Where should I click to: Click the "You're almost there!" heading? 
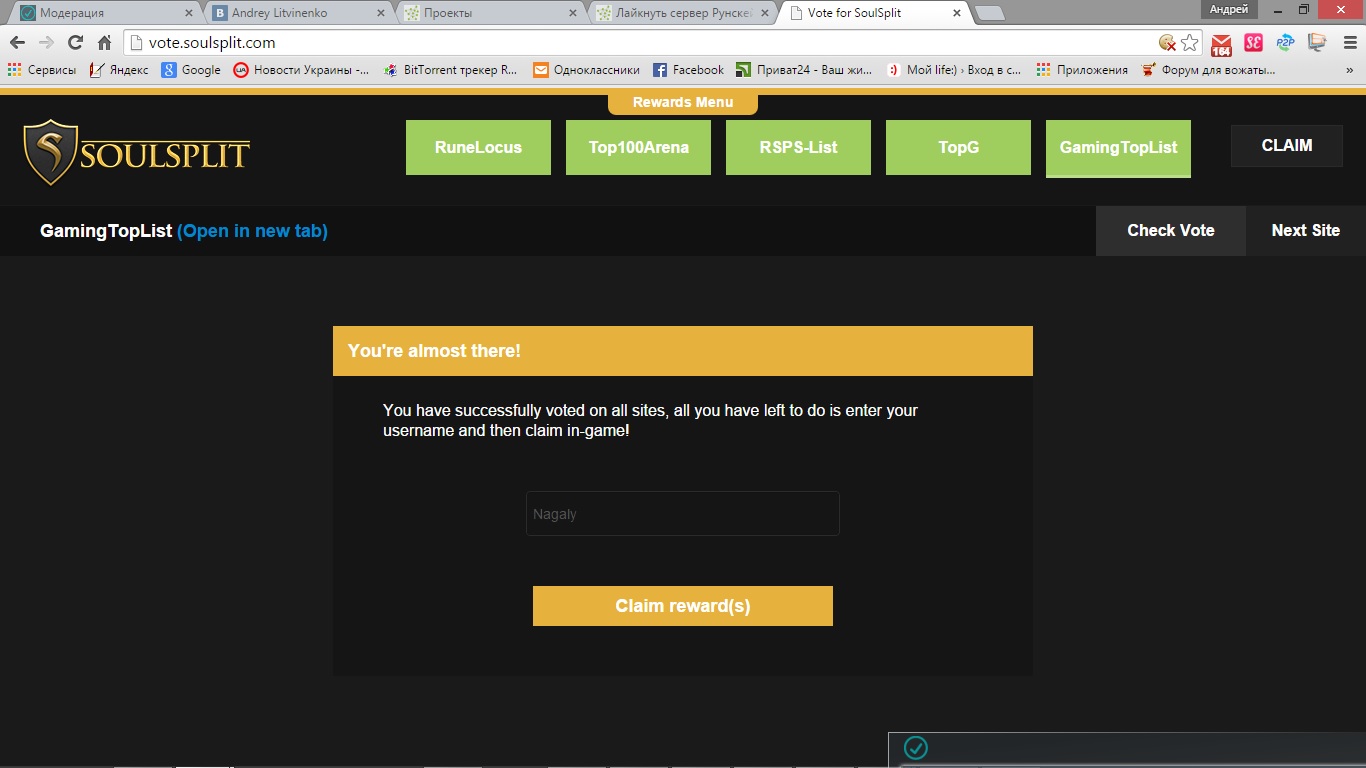coord(434,351)
